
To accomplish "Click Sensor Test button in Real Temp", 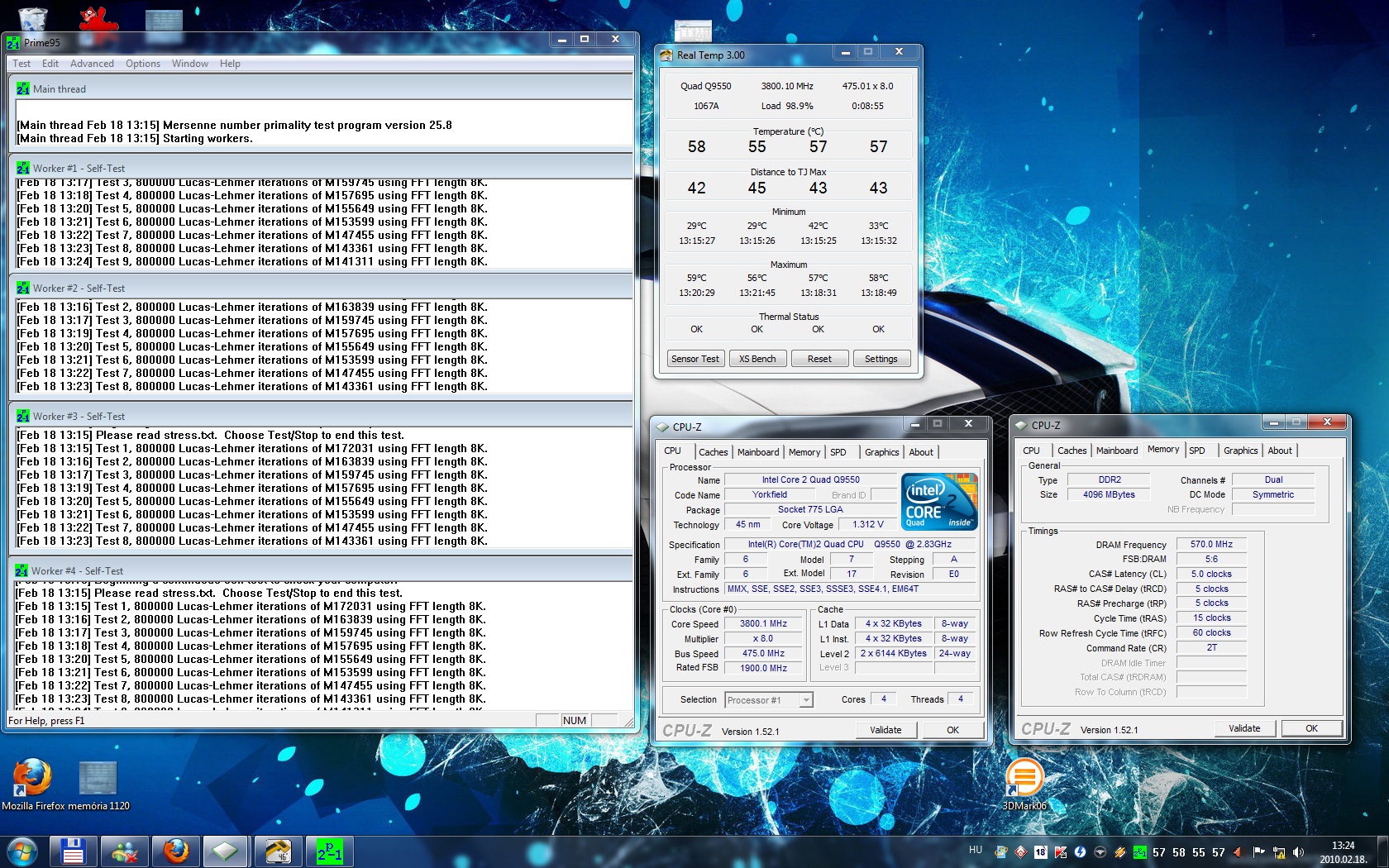I will point(695,359).
